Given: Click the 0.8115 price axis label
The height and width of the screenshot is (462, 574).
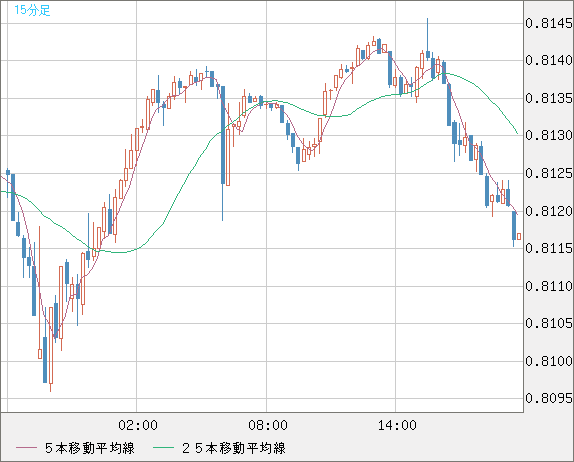Looking at the screenshot, I should [x=549, y=248].
